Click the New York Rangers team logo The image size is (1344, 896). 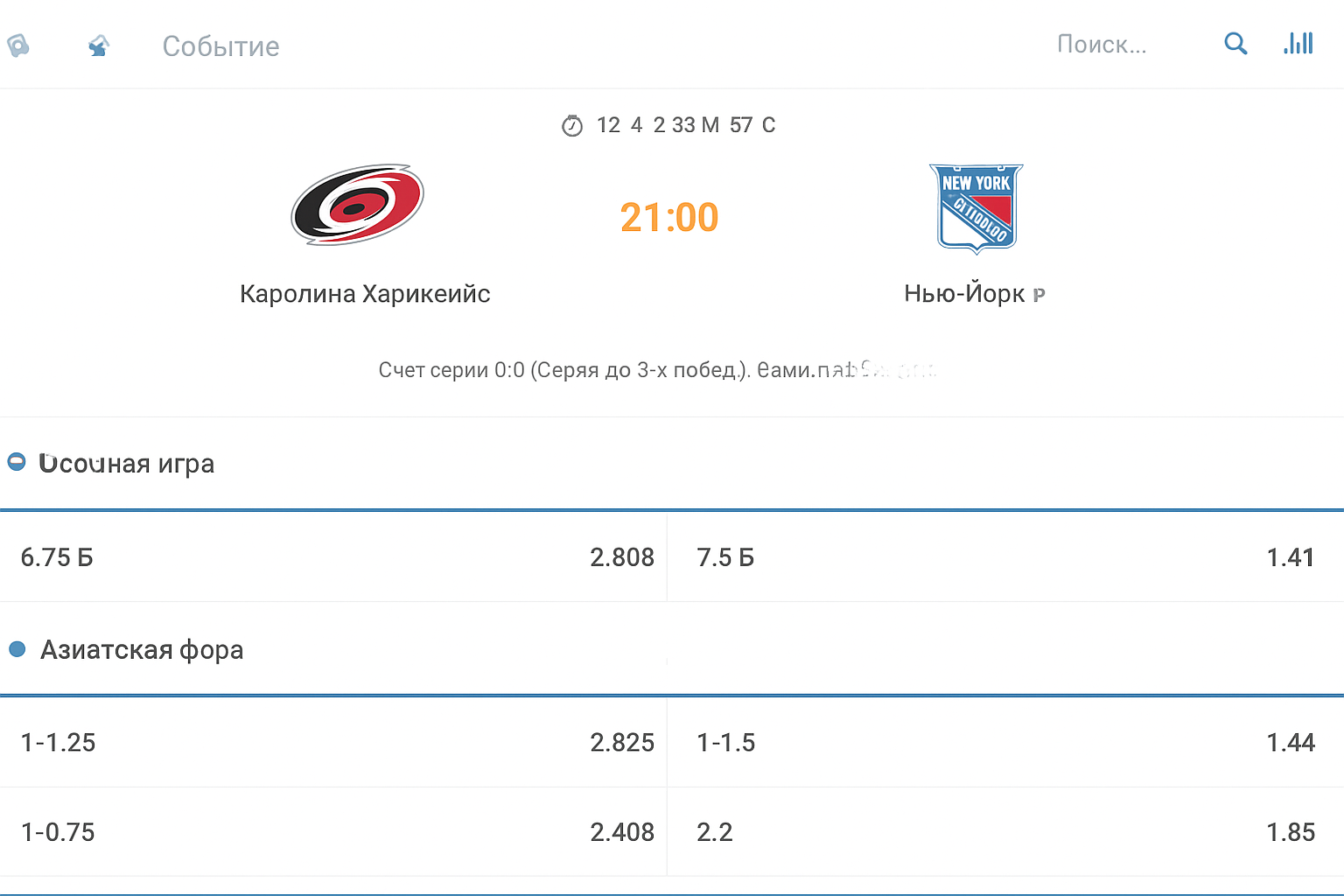(976, 208)
